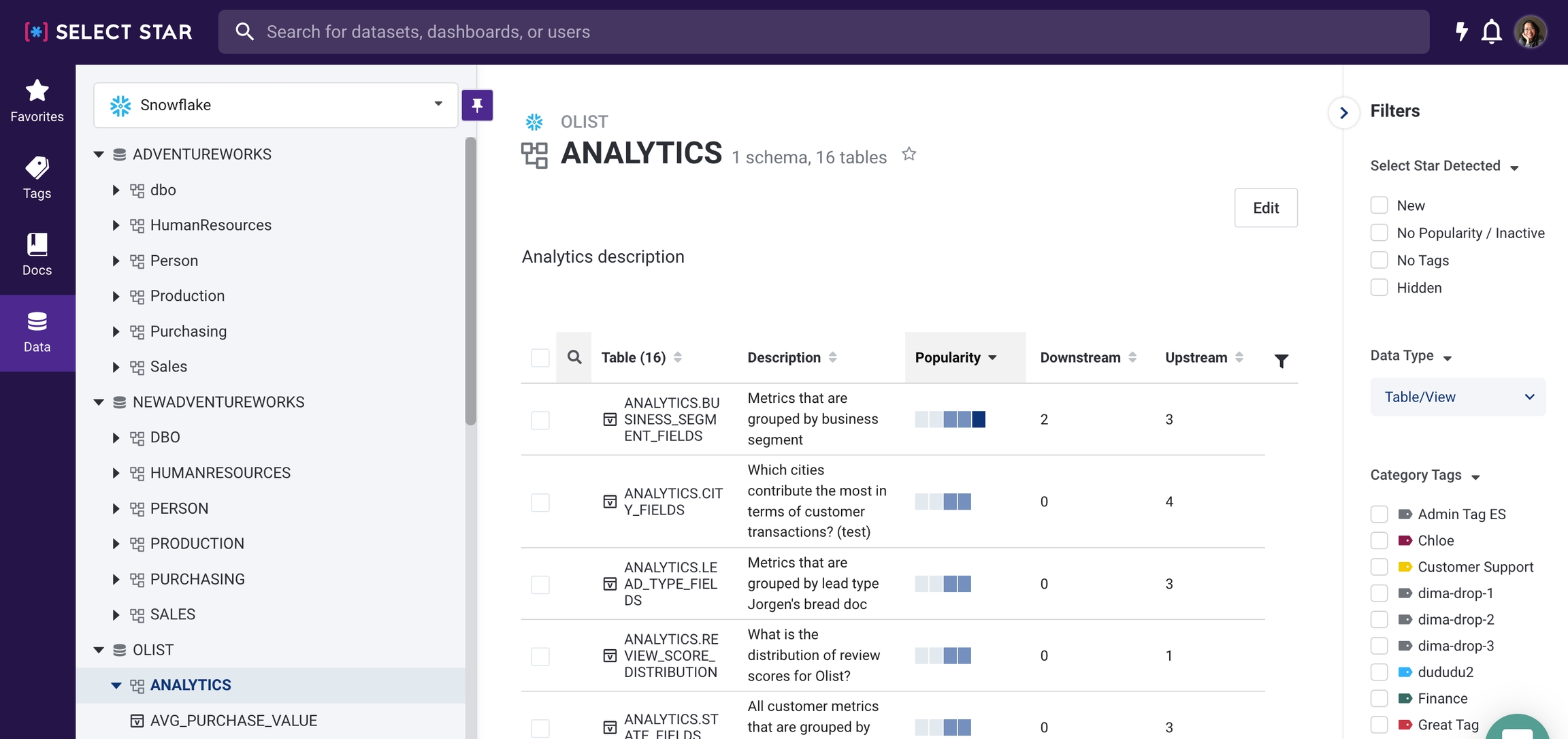Image resolution: width=1568 pixels, height=739 pixels.
Task: Go to Docs in the sidebar
Action: click(x=37, y=254)
